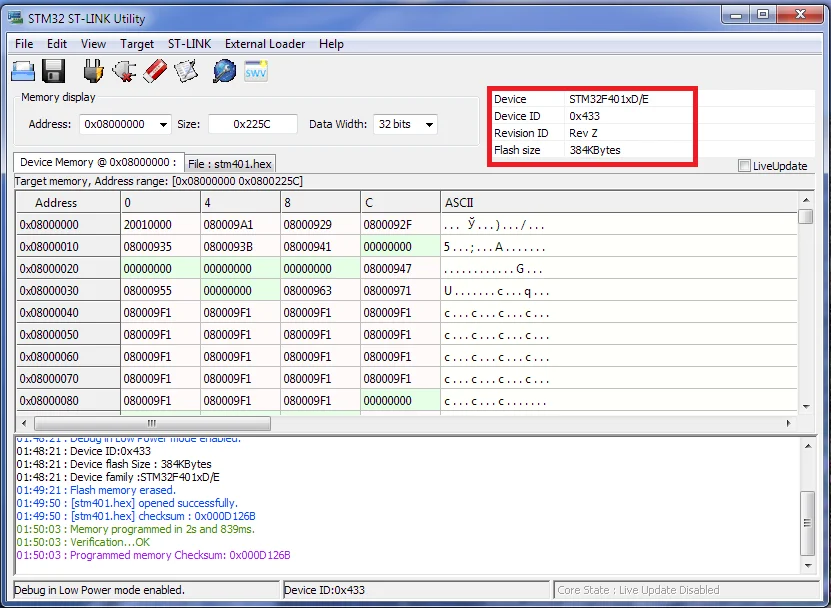Select cell 08000963
Viewport: 831px width, 608px height.
pos(320,291)
